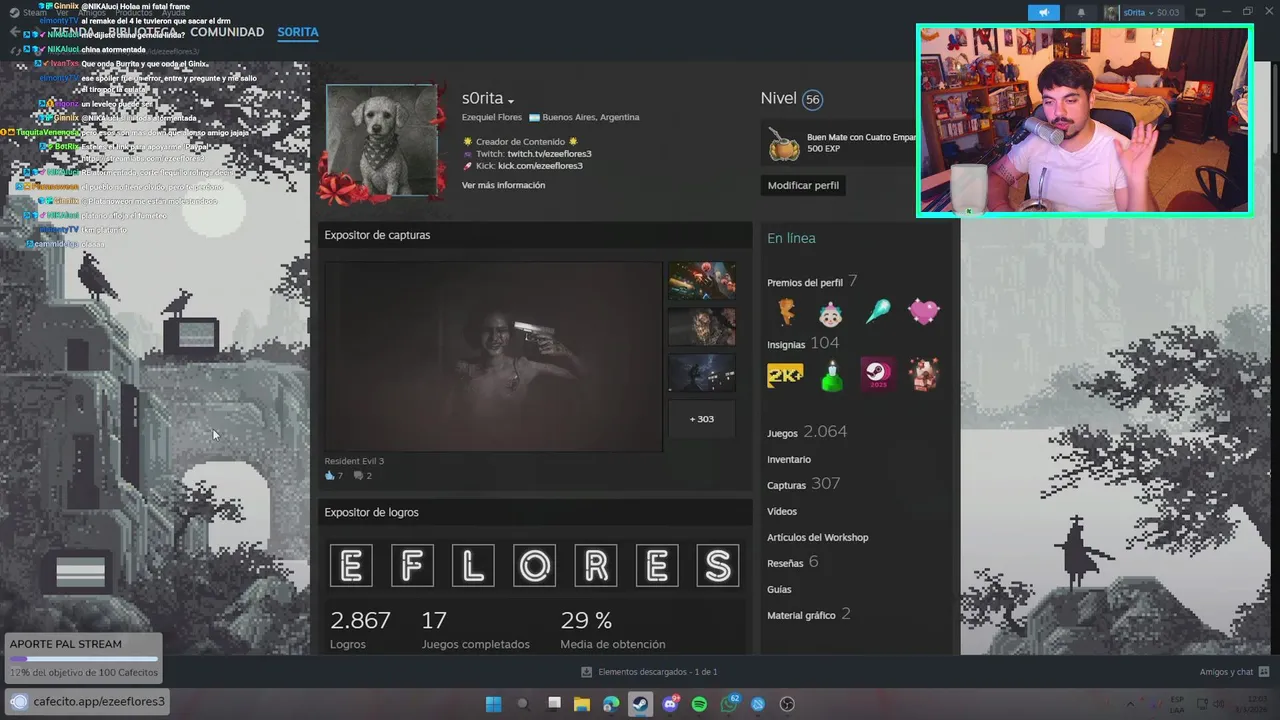Open main Resident Evil 3 screenshot

493,357
